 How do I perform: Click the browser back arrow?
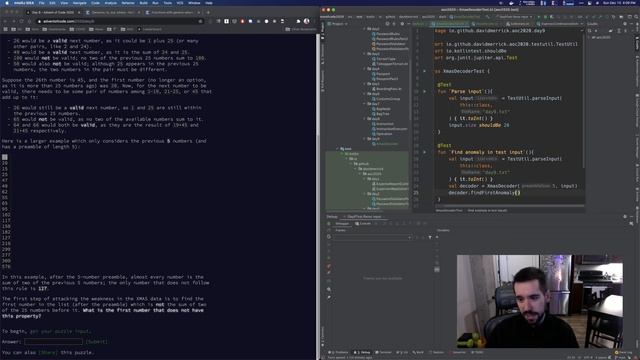click(x=5, y=21)
